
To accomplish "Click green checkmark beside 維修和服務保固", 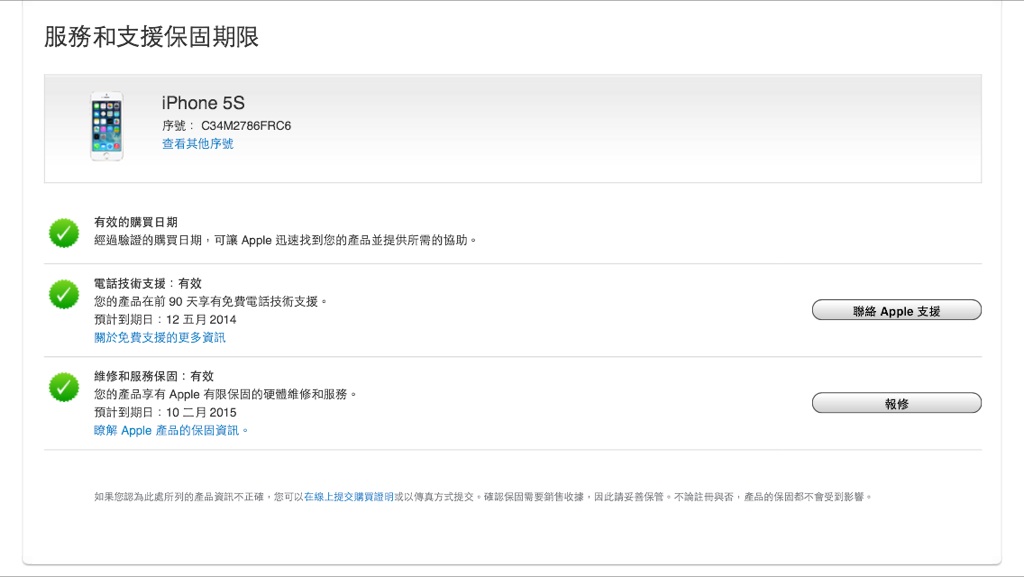I will (x=64, y=387).
